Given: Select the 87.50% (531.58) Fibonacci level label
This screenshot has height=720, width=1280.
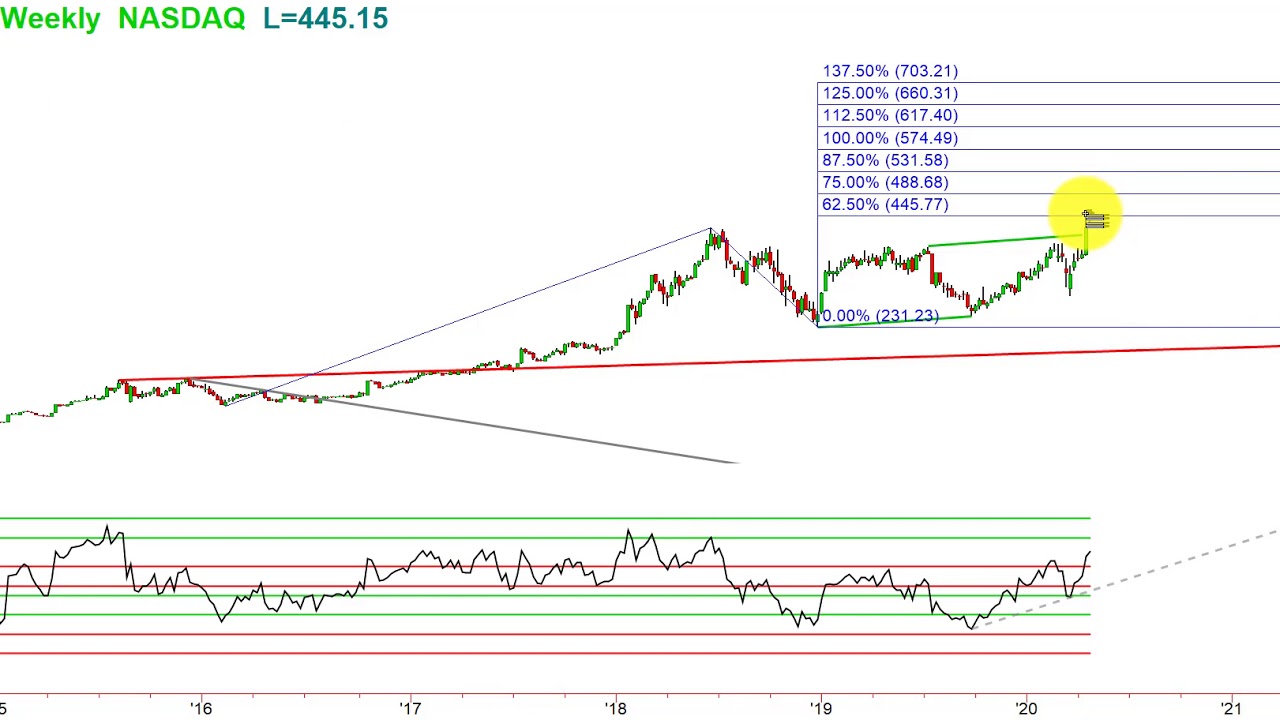Looking at the screenshot, I should coord(885,160).
